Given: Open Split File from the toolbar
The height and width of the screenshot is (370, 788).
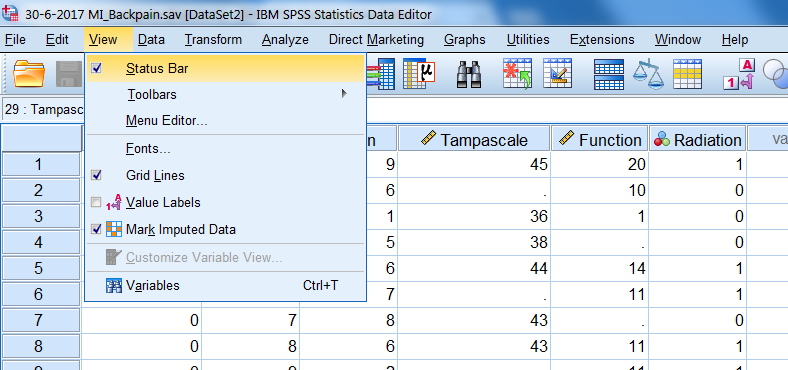Looking at the screenshot, I should [x=609, y=74].
